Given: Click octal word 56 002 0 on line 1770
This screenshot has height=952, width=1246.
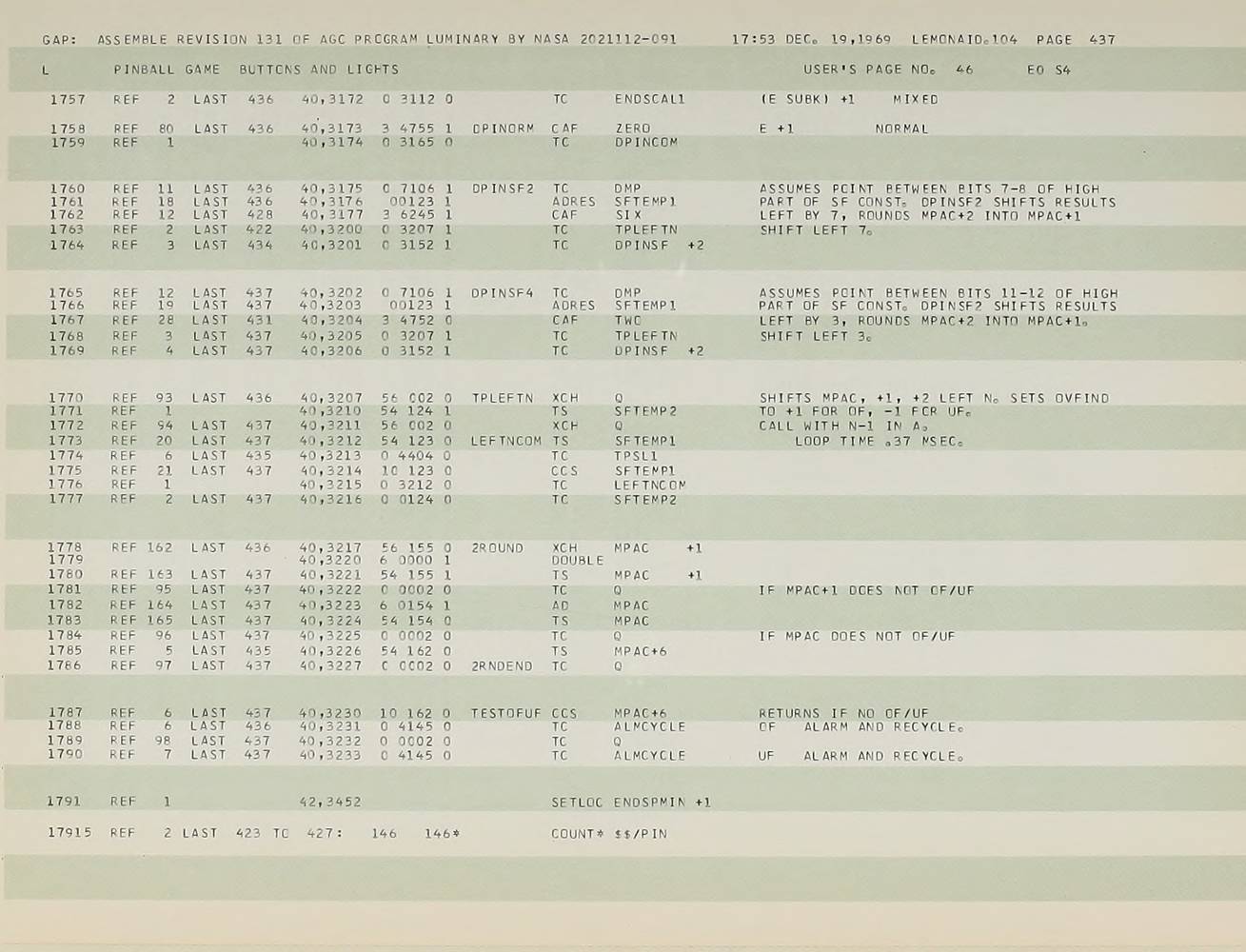Looking at the screenshot, I should [x=417, y=399].
